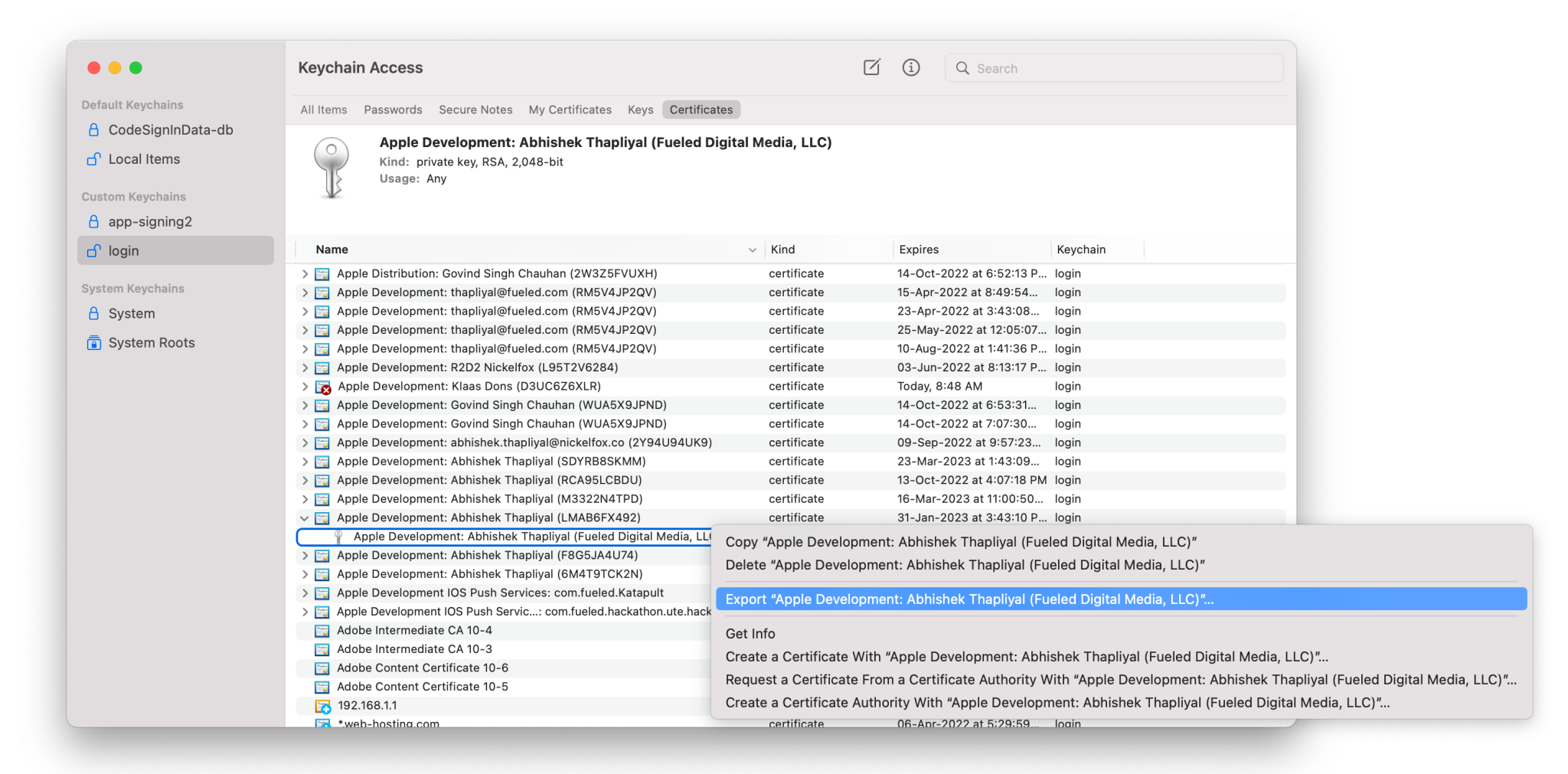
Task: Select the 192.168.1.1 certificate row
Action: point(504,706)
